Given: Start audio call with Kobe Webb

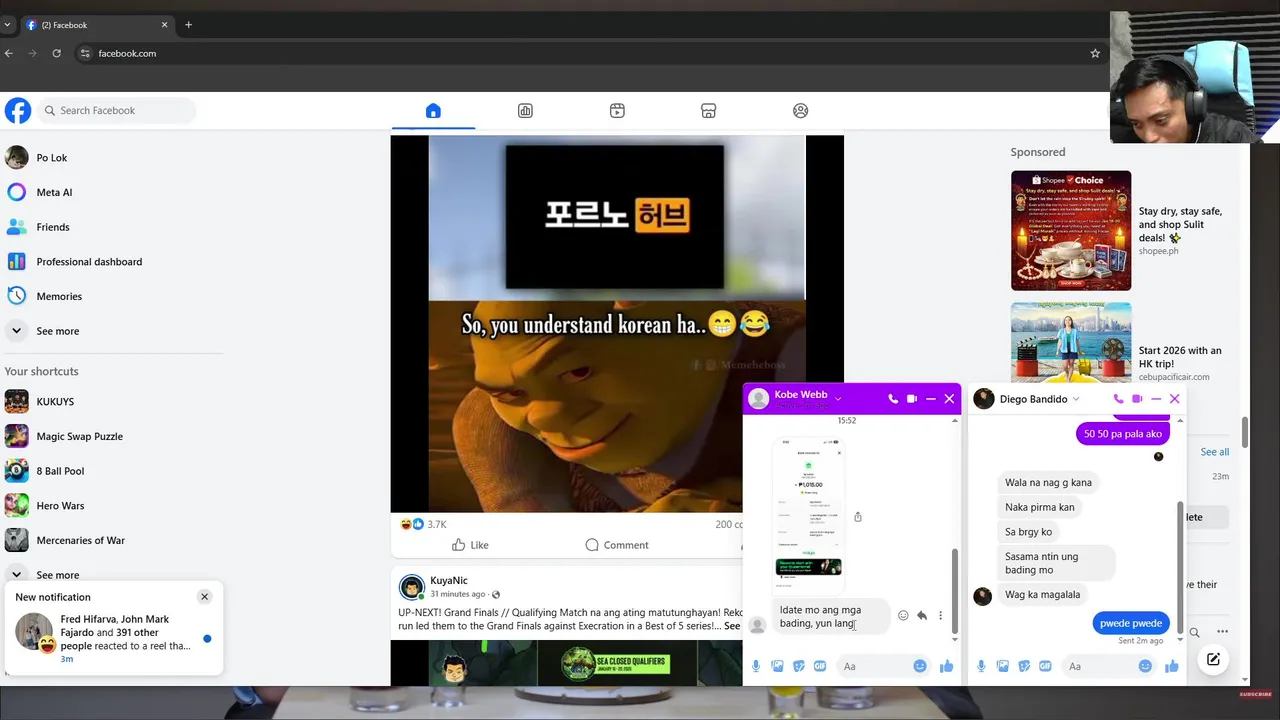Looking at the screenshot, I should 893,399.
